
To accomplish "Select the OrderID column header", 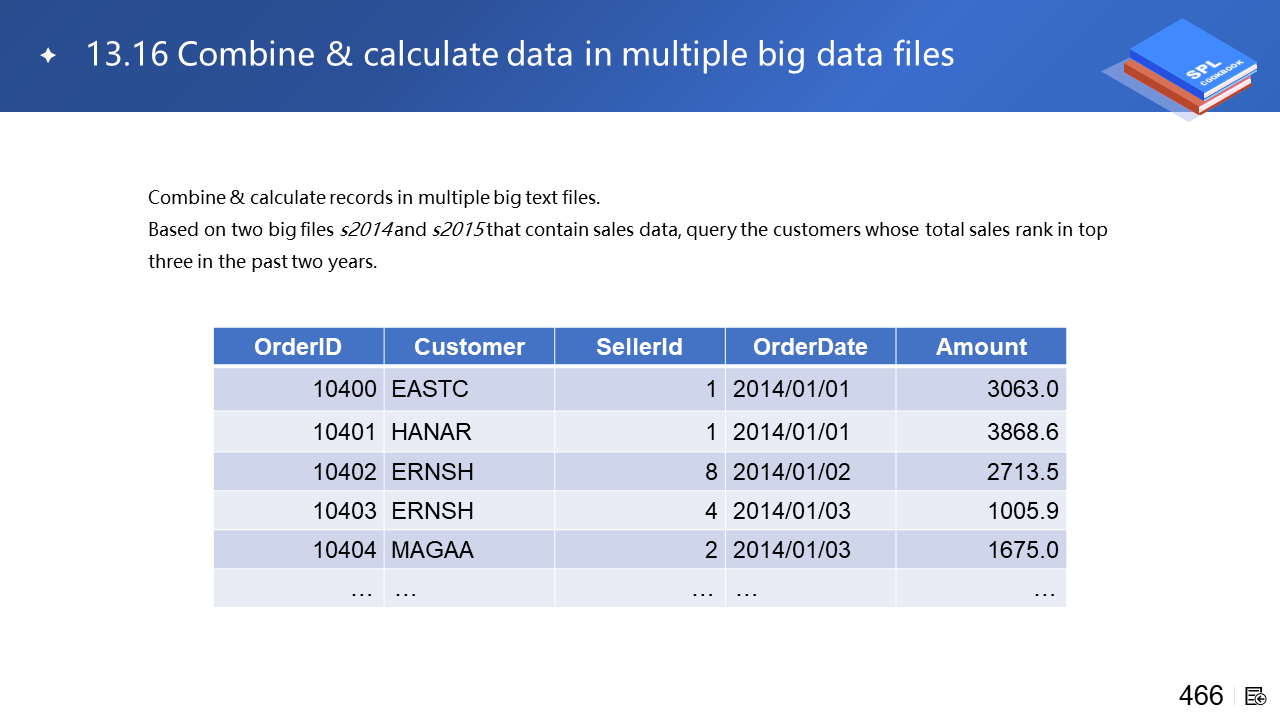I will click(x=298, y=347).
